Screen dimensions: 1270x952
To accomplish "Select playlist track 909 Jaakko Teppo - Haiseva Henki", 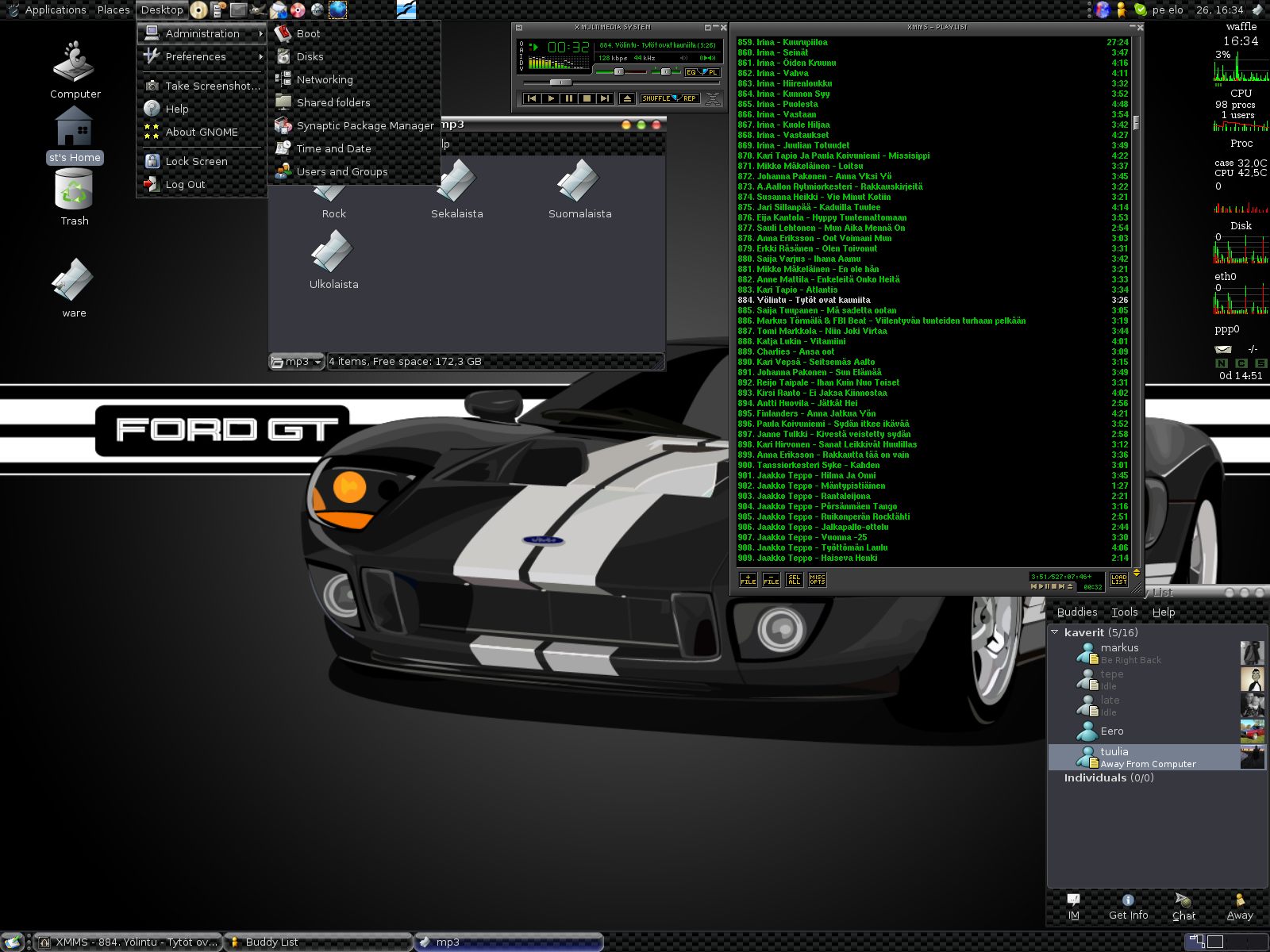I will [x=933, y=558].
